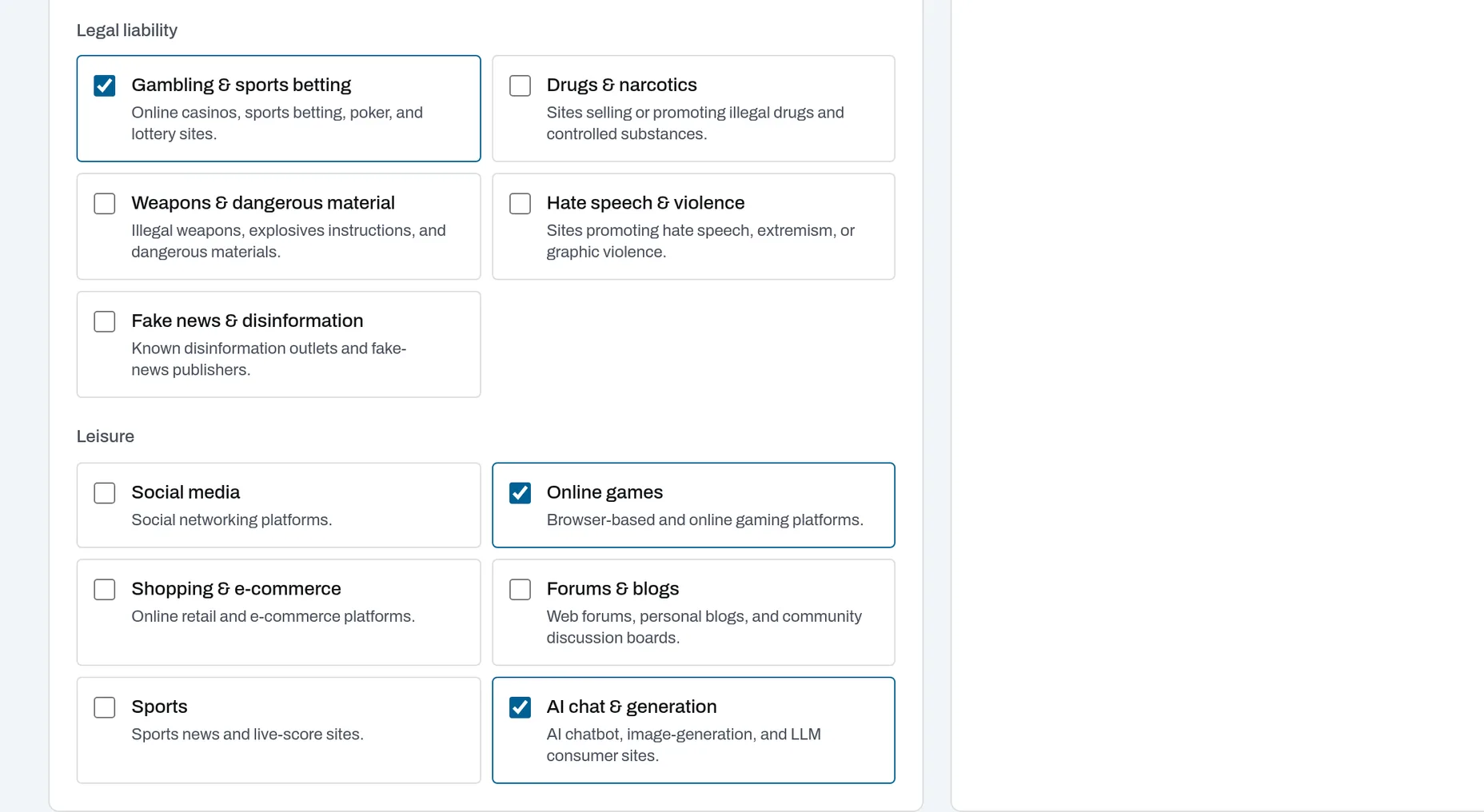Click 'Online retail and e-commerce platforms.' text

coord(273,617)
